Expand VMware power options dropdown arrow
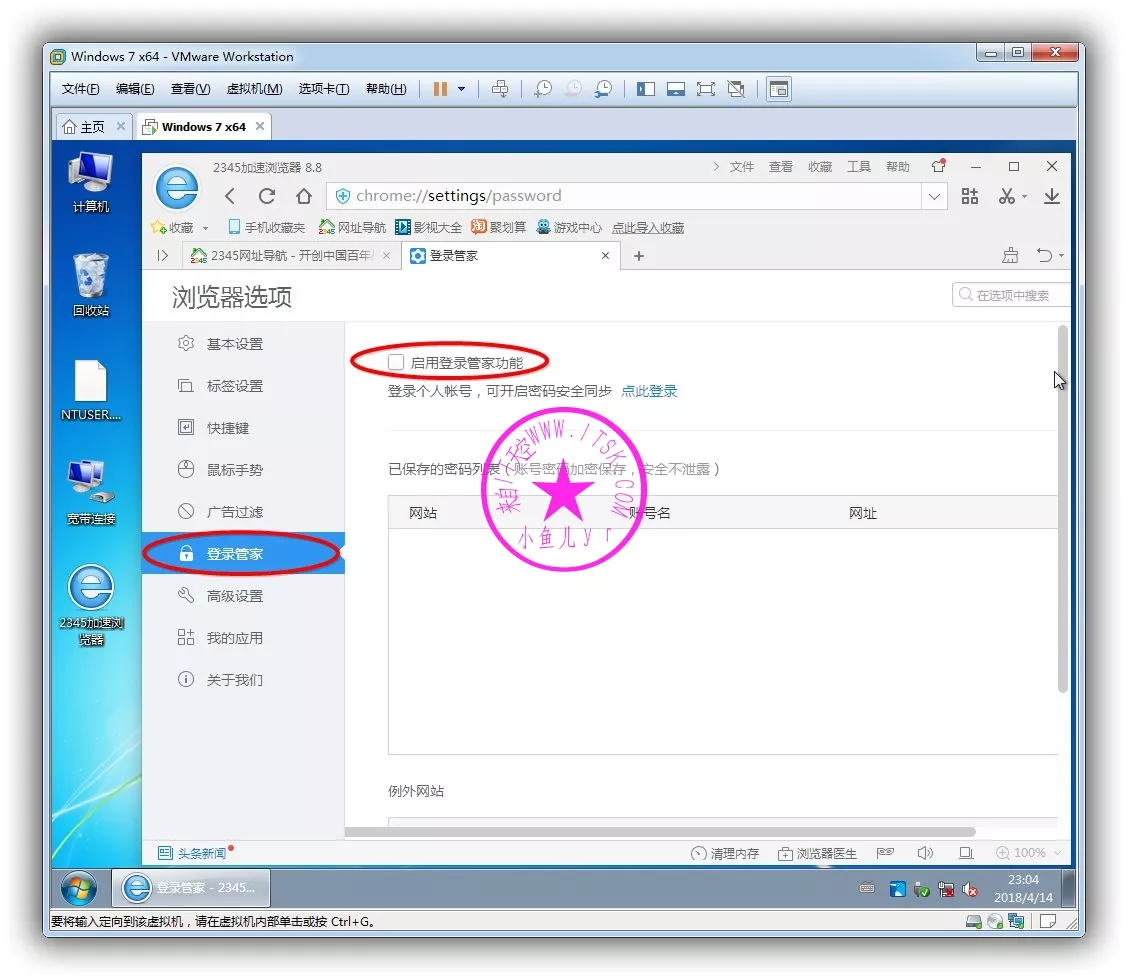 [461, 89]
